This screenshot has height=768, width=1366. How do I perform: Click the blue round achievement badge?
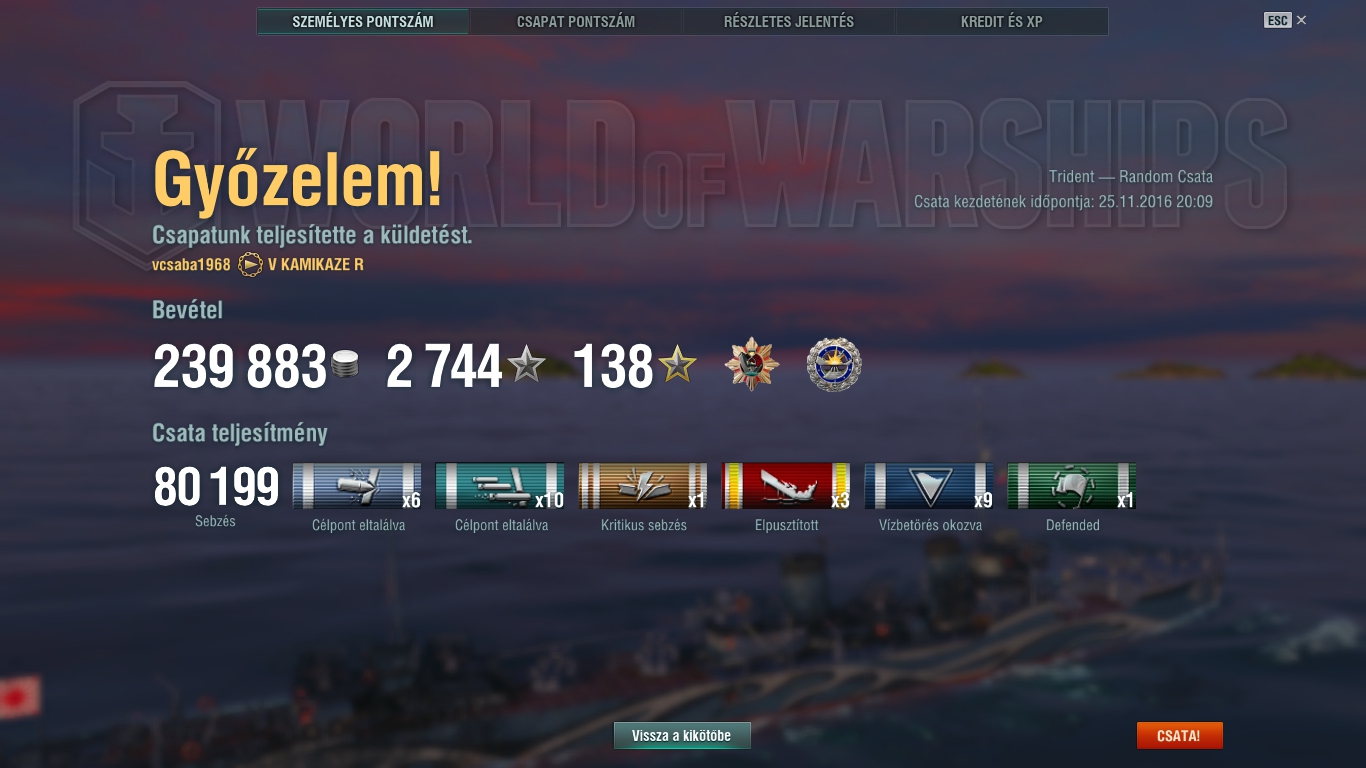[x=834, y=365]
